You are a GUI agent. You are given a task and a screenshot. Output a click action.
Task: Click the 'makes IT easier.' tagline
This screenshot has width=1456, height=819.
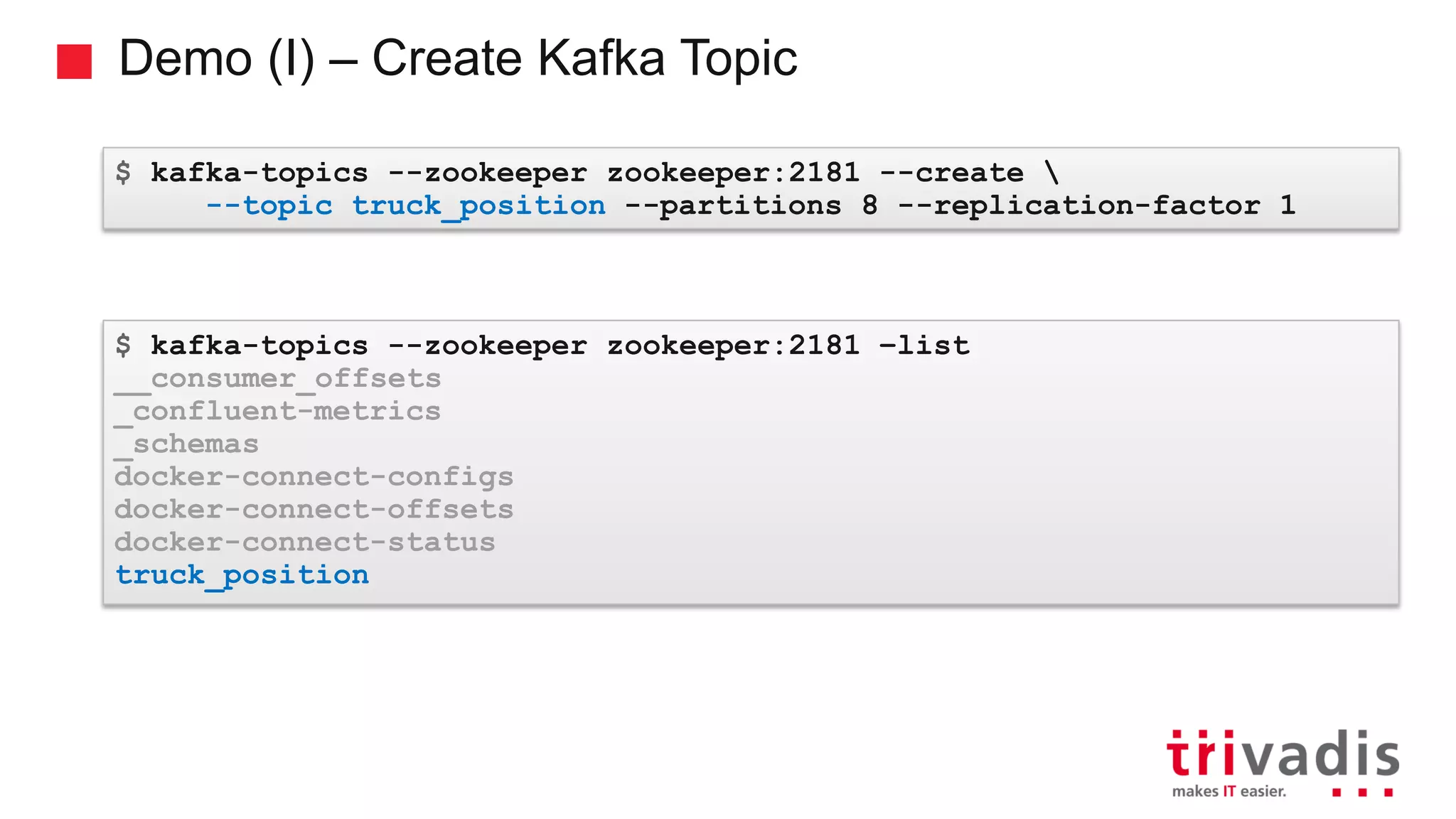click(x=1229, y=791)
